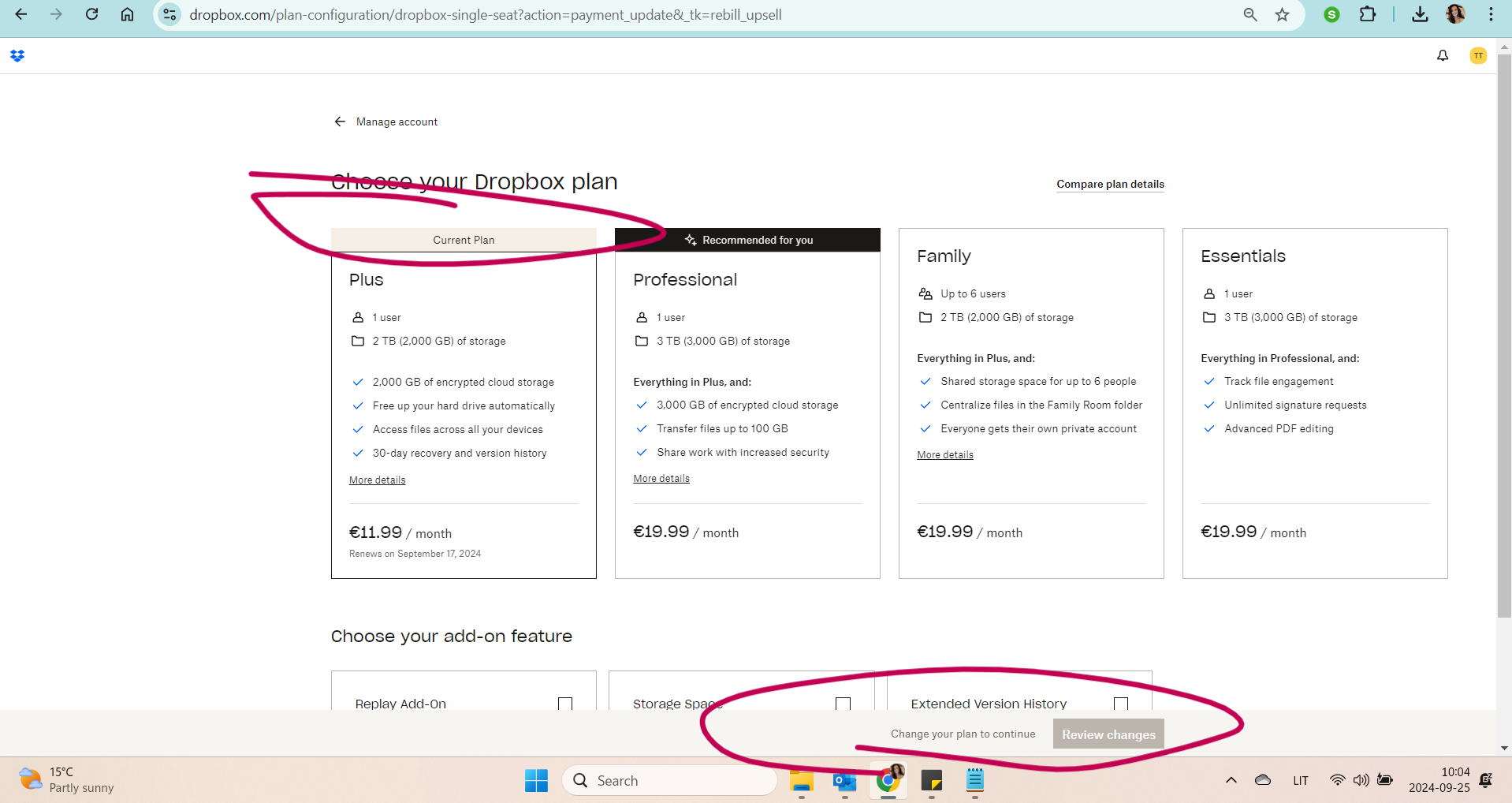Open the browser extensions puzzle icon

1368,15
